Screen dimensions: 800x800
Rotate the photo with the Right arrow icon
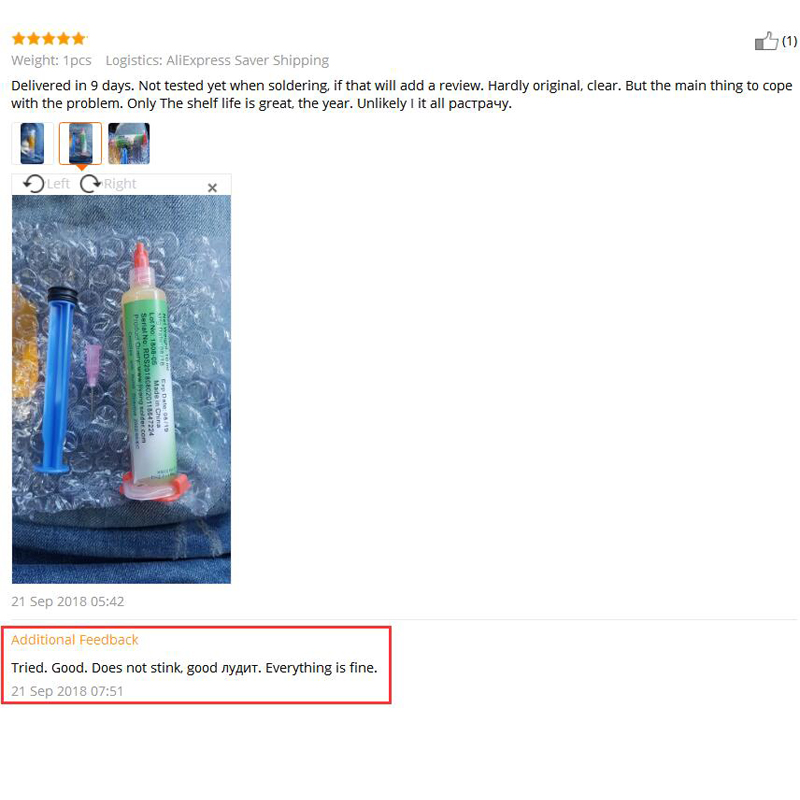[90, 184]
